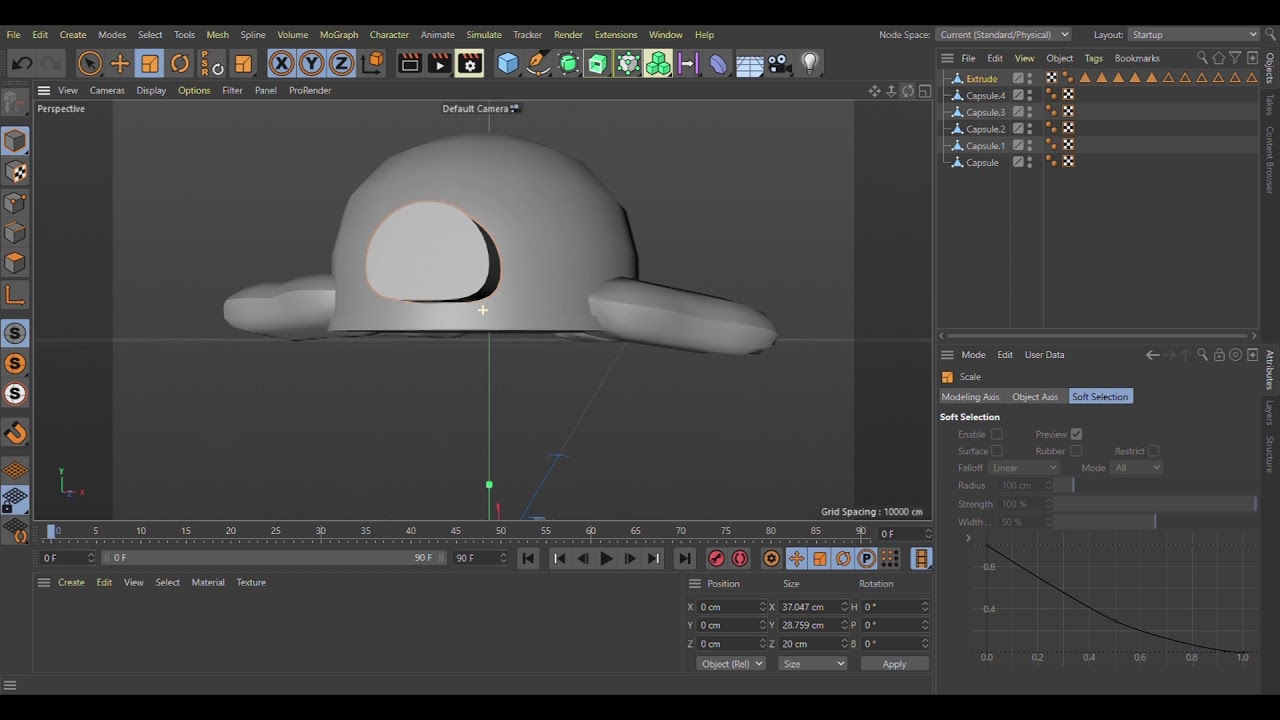Click the Apply button in coordinates
Image resolution: width=1280 pixels, height=720 pixels.
[x=894, y=664]
